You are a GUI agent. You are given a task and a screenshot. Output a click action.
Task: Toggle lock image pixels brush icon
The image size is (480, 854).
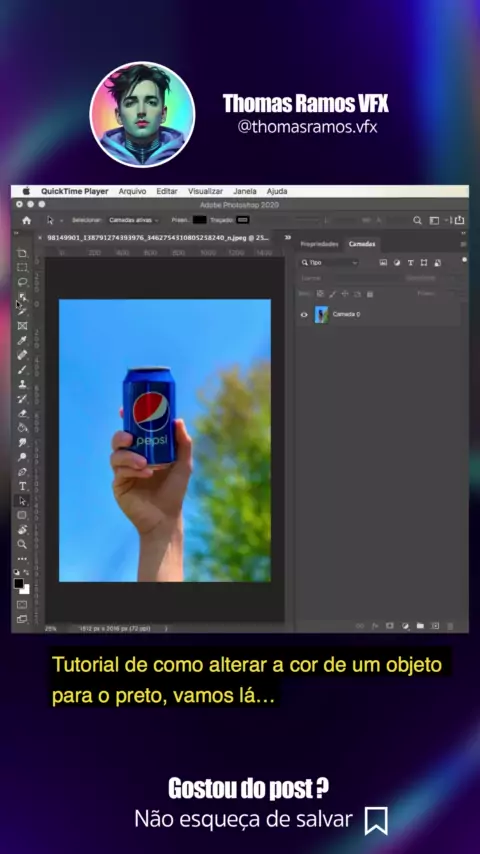[332, 294]
